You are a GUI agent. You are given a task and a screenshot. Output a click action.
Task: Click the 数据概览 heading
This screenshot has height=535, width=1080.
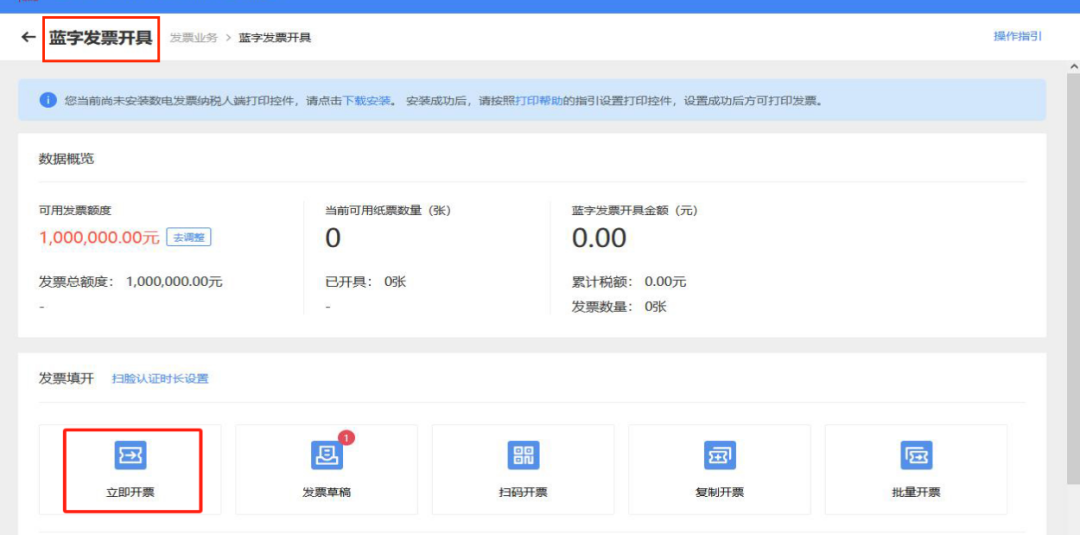click(x=67, y=159)
